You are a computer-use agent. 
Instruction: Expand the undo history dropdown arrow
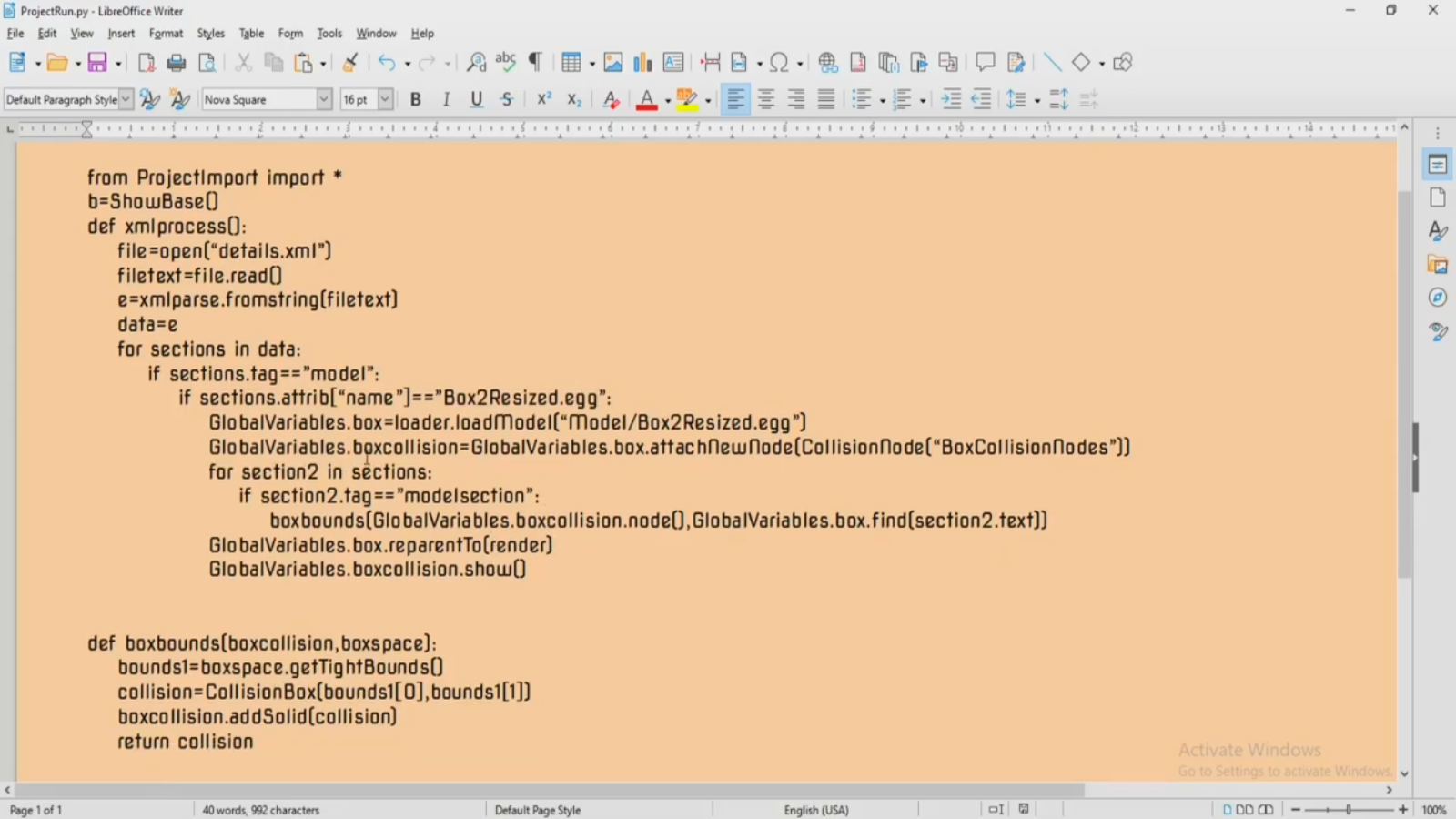point(407,63)
